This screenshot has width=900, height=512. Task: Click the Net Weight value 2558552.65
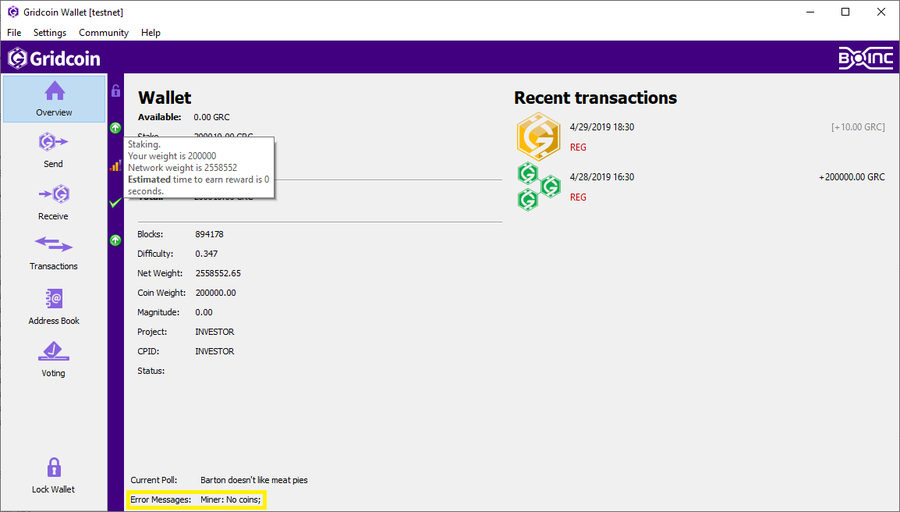[218, 273]
